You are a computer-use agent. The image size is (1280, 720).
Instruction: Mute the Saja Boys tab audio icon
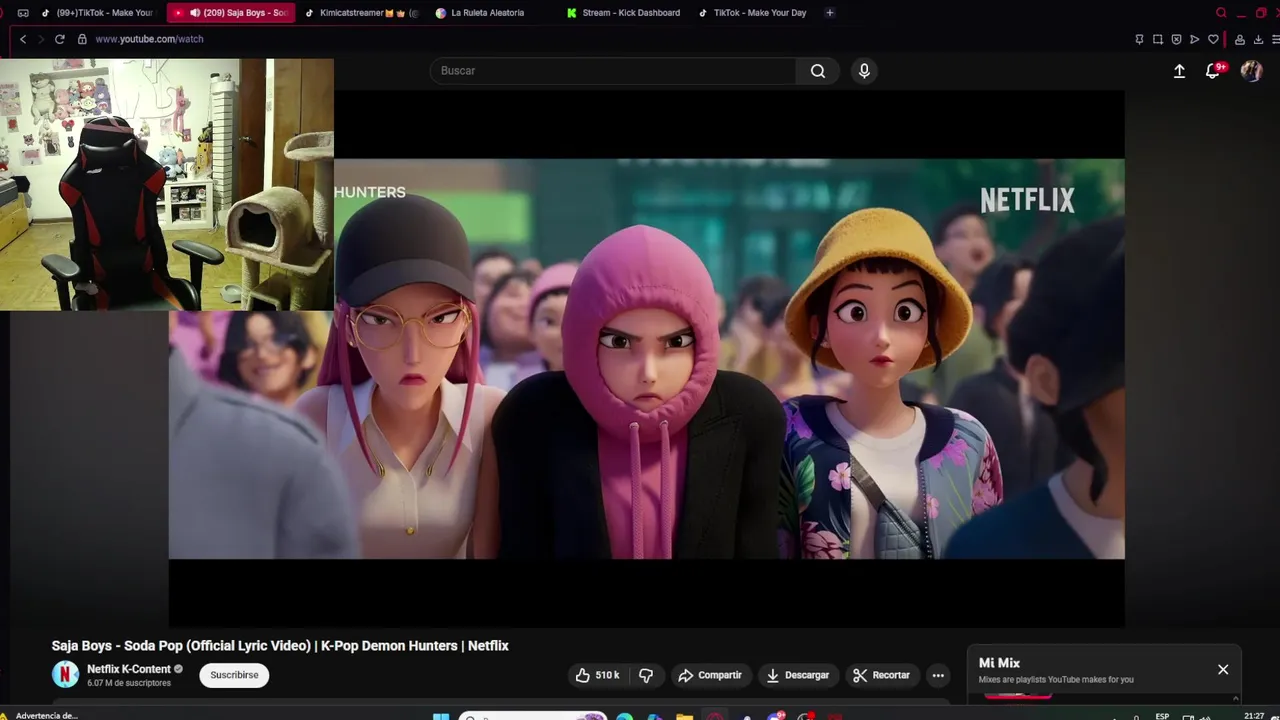click(195, 13)
